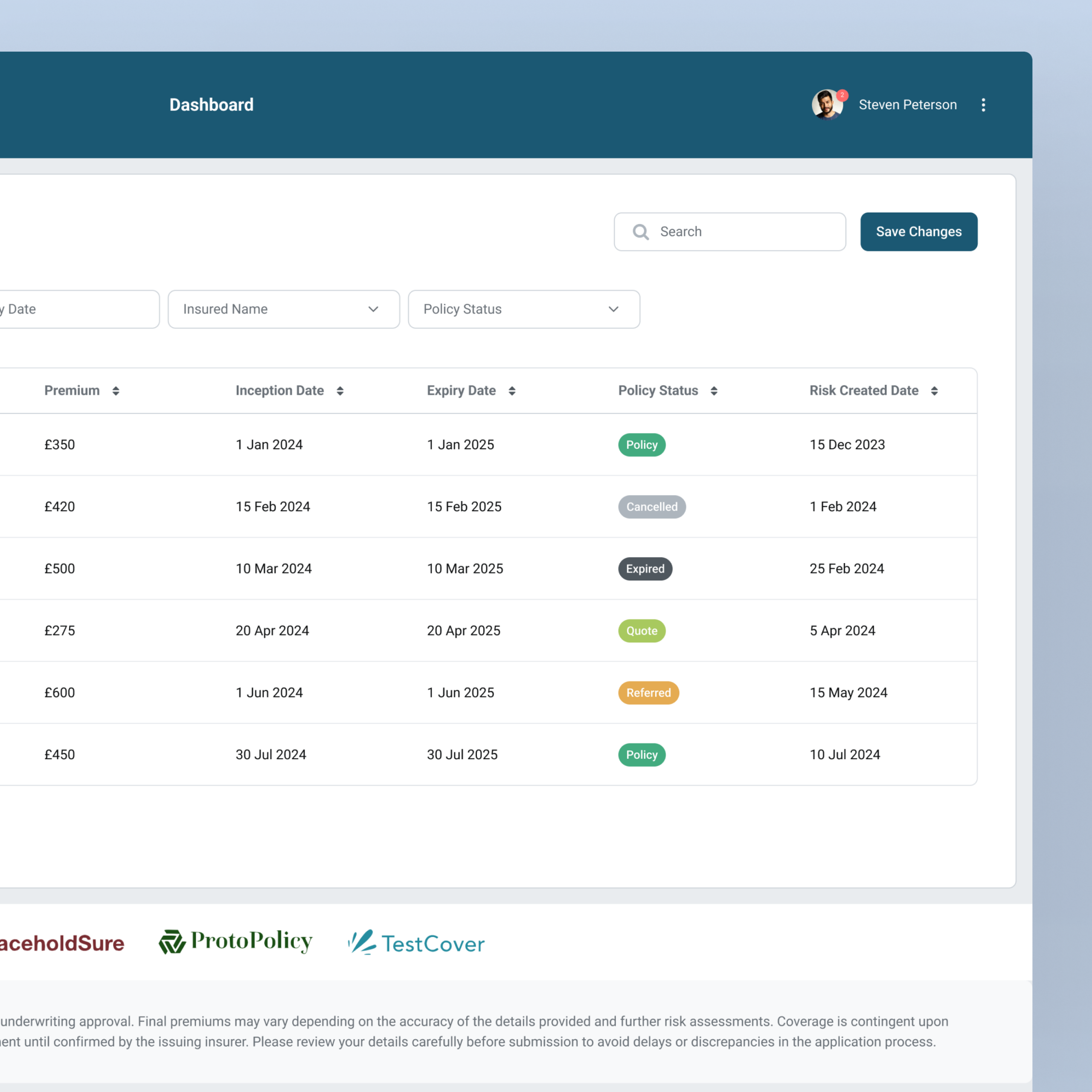This screenshot has height=1092, width=1092.
Task: Sort by Policy Status column arrows
Action: [714, 391]
